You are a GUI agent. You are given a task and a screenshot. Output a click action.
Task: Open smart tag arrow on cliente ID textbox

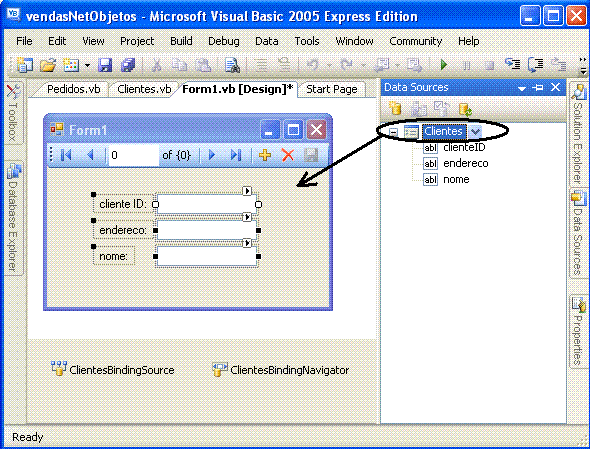click(247, 191)
